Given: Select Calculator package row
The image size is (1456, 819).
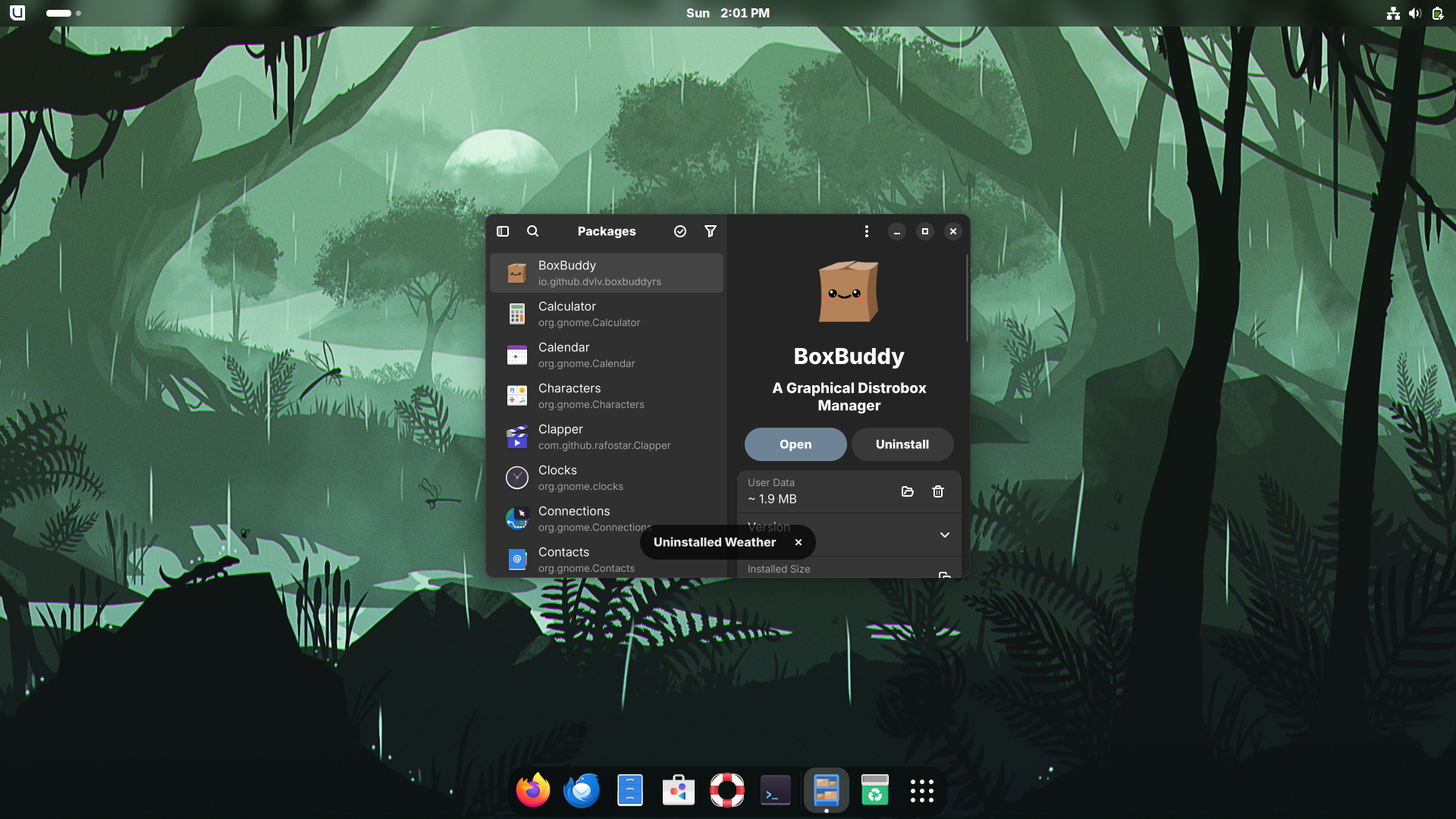Looking at the screenshot, I should coord(607,314).
